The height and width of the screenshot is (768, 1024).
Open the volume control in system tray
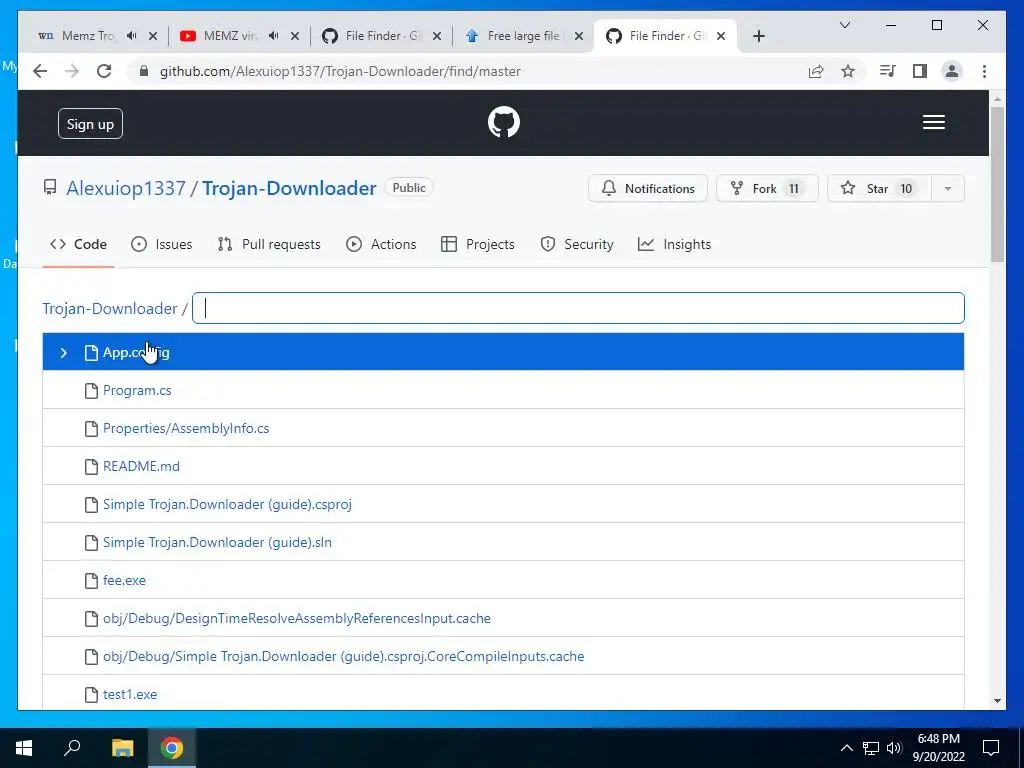tap(894, 748)
